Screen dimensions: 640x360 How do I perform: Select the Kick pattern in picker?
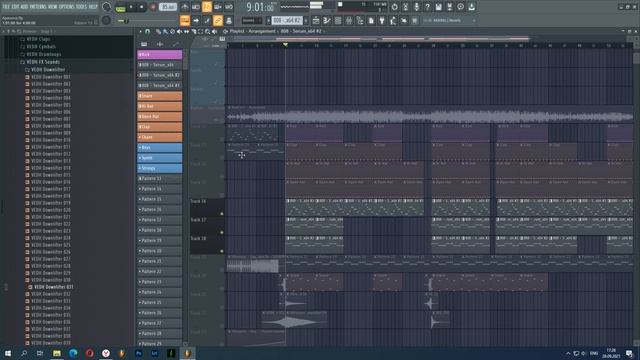(160, 54)
